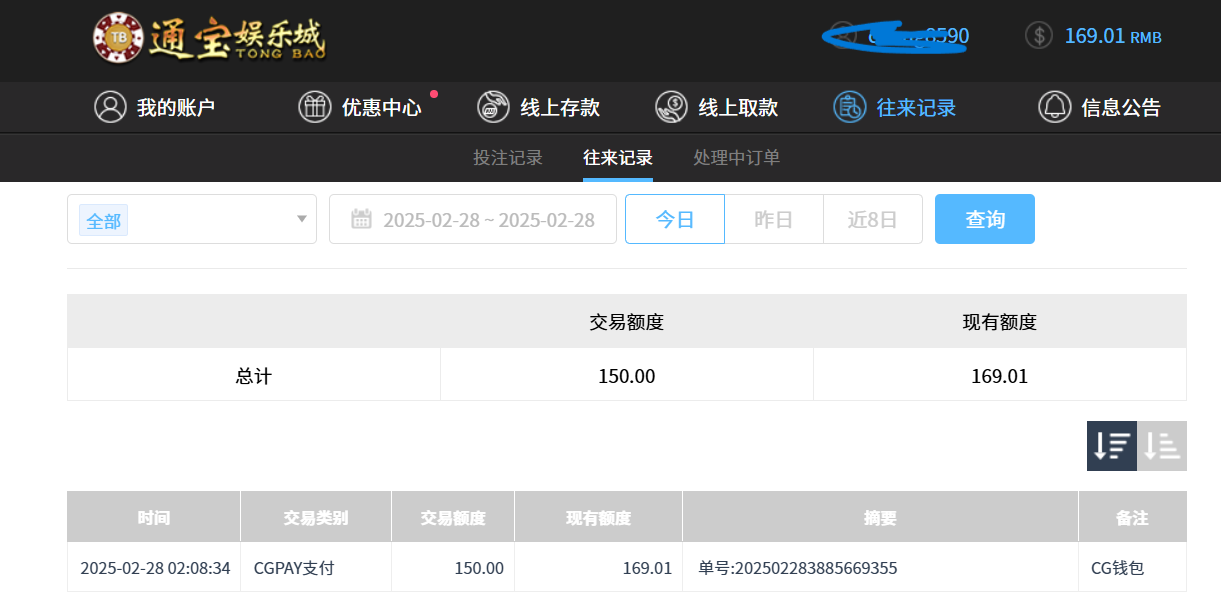Click the 169.01 RMB balance link

[1112, 36]
